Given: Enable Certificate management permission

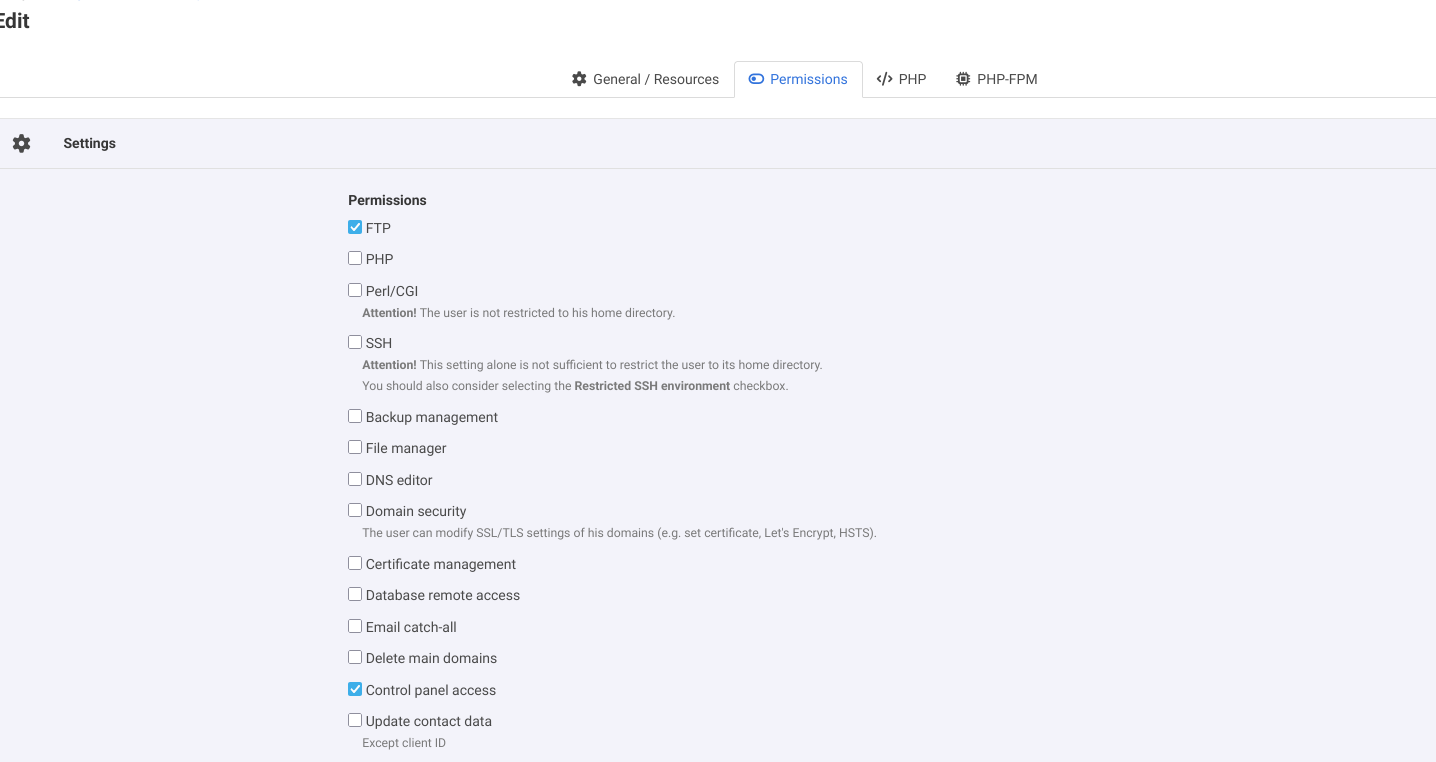Looking at the screenshot, I should coord(355,563).
